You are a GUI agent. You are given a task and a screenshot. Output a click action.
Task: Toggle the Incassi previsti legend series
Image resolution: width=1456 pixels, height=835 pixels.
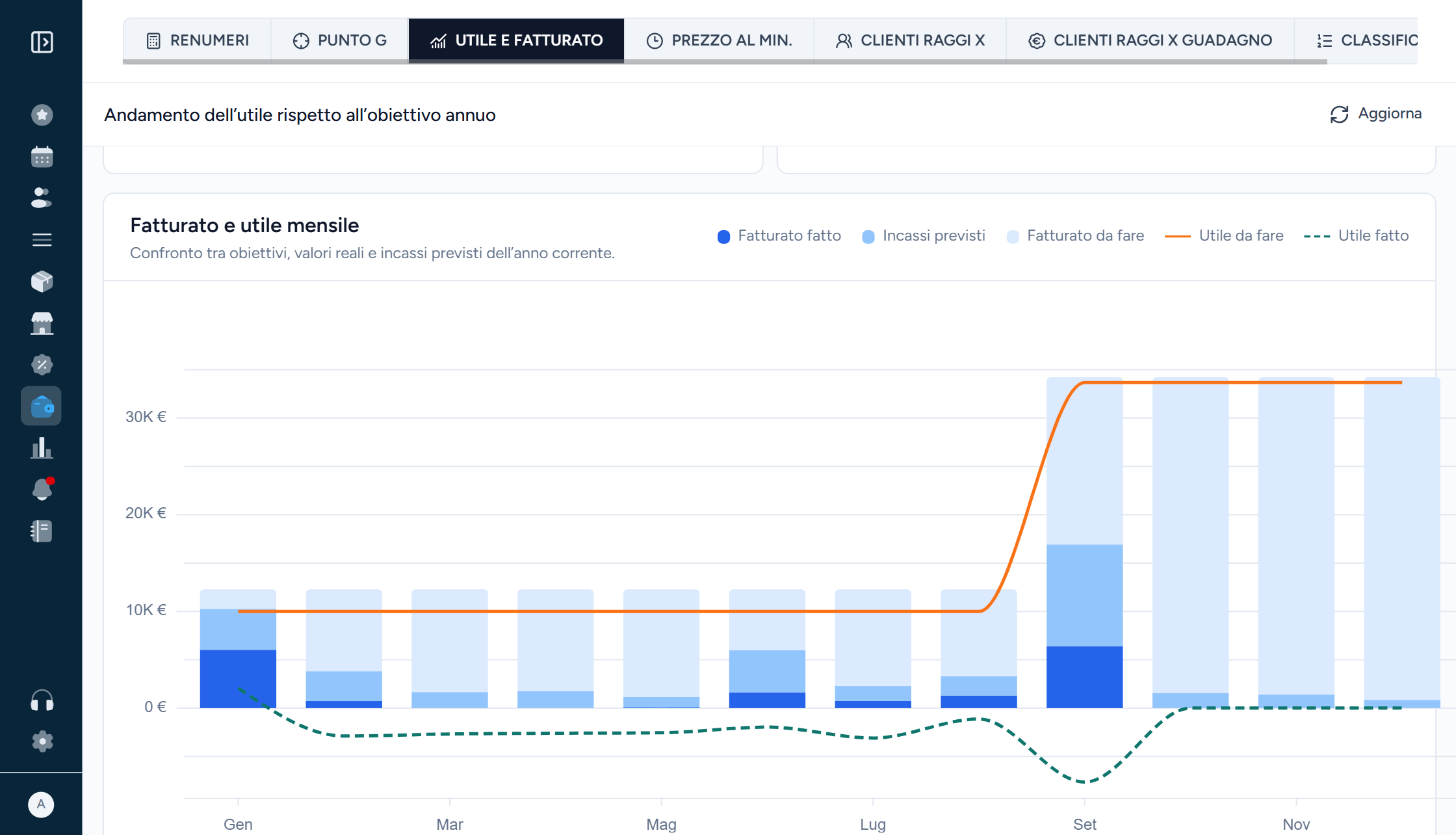[x=924, y=236]
